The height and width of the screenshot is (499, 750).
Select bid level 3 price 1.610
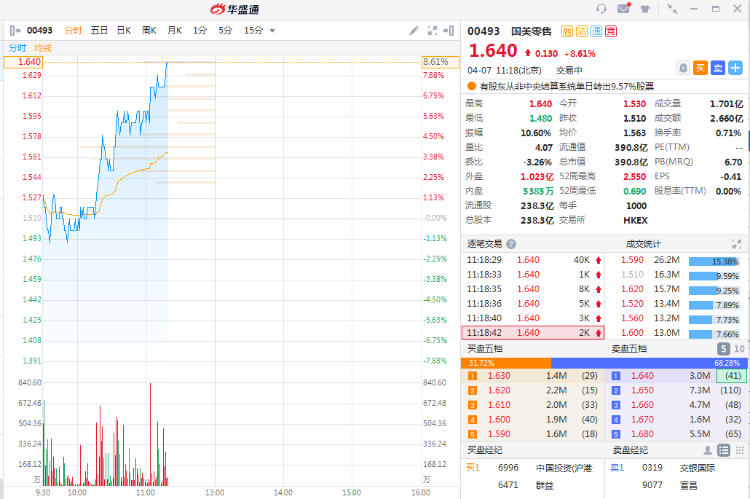499,405
